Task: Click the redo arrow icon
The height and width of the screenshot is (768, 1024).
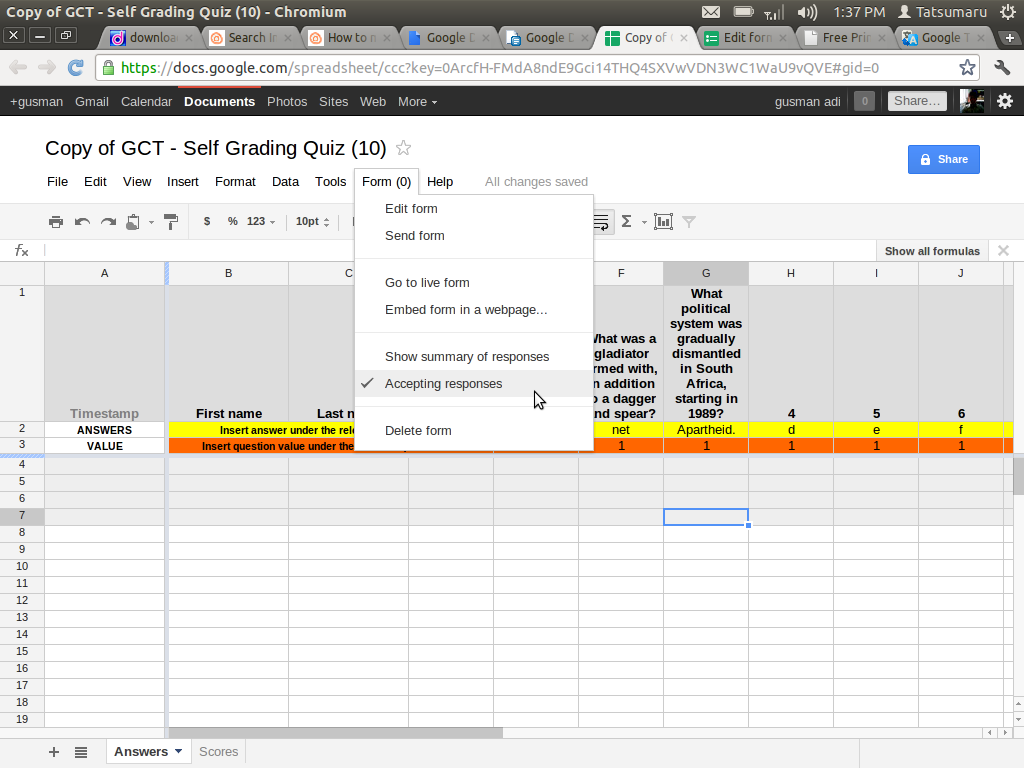Action: click(108, 222)
